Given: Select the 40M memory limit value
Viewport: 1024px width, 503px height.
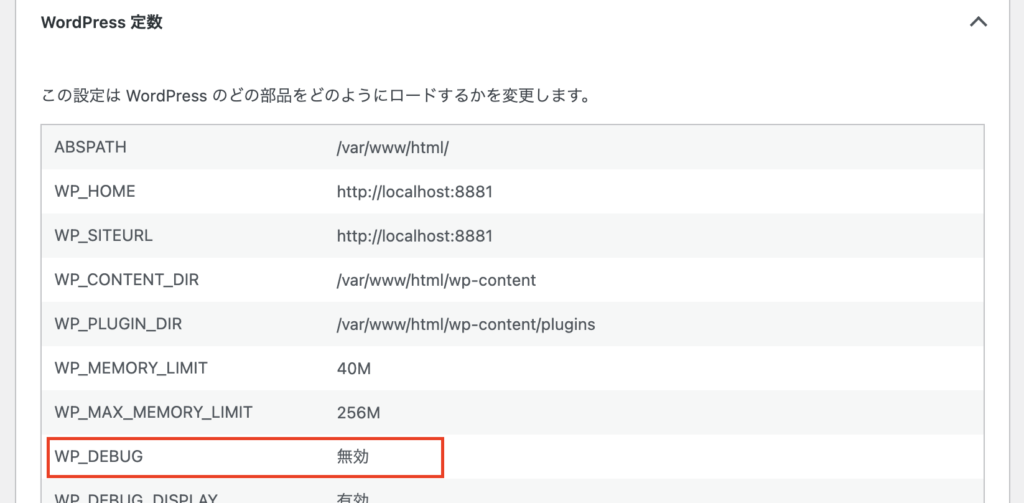Looking at the screenshot, I should coord(354,369).
